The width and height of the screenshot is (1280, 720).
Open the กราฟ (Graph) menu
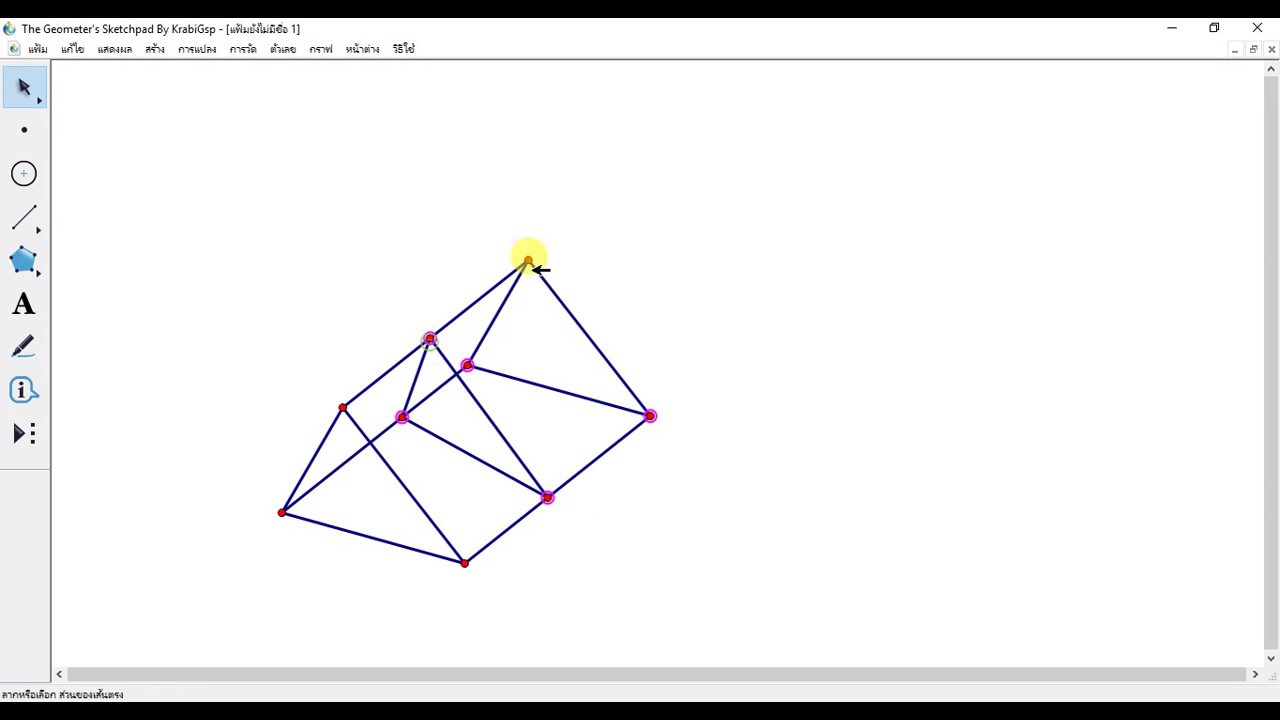321,49
